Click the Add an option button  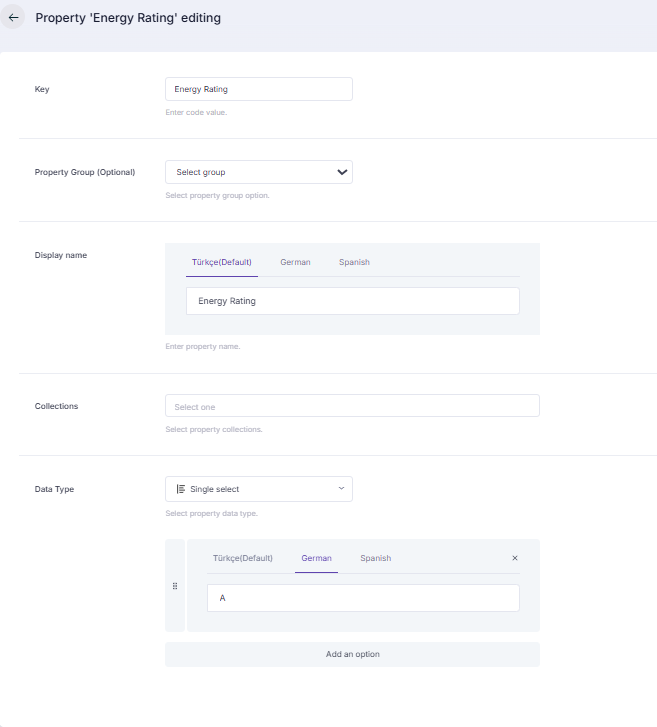click(352, 654)
